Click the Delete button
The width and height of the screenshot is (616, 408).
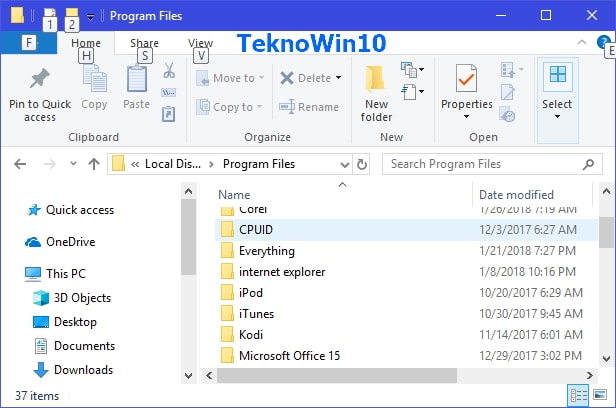pos(306,78)
